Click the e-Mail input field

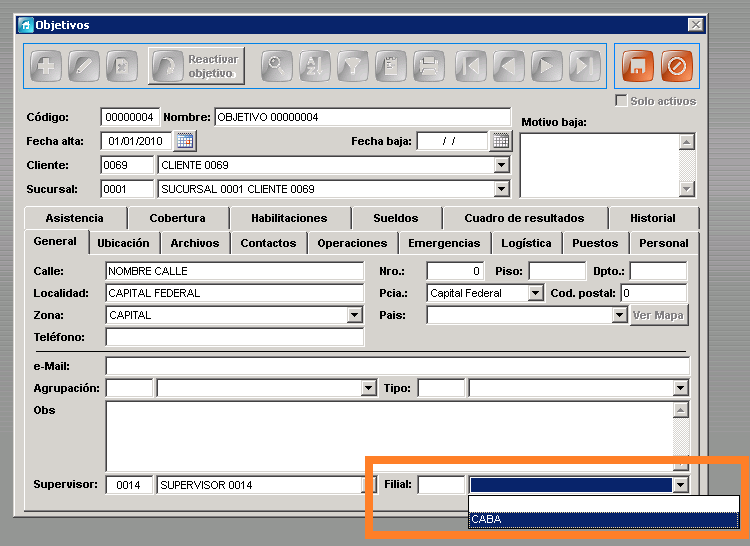coord(397,366)
